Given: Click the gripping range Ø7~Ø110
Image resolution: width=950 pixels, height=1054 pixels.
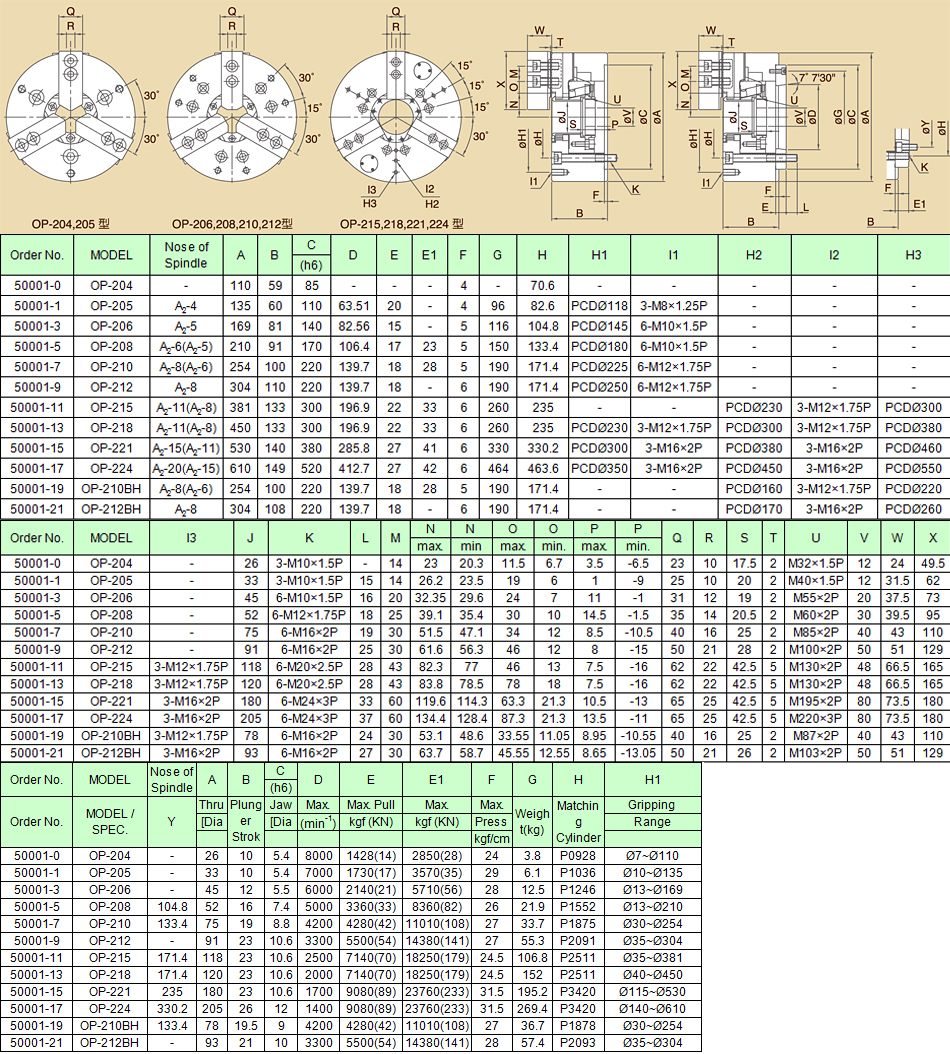Looking at the screenshot, I should [x=651, y=856].
